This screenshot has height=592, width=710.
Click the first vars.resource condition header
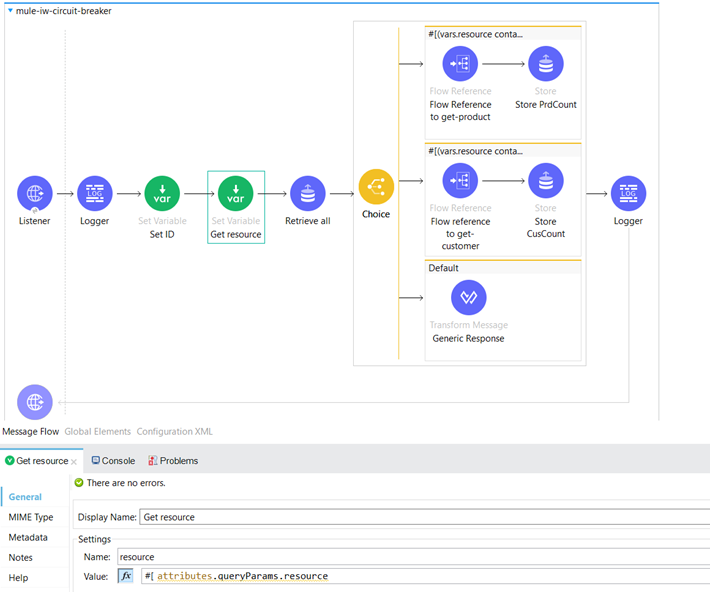[503, 34]
